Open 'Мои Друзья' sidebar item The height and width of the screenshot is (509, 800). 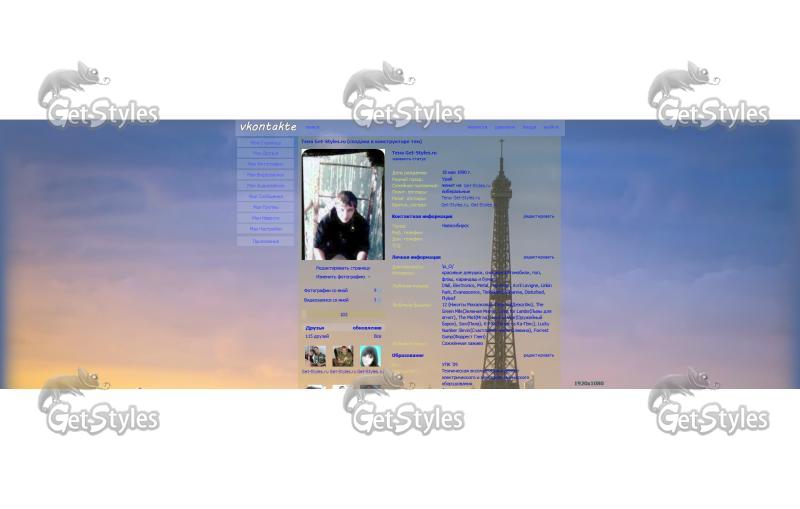click(x=266, y=154)
